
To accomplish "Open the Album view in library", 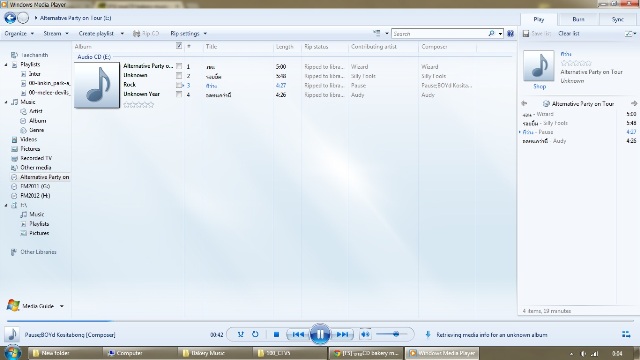I will 38,121.
